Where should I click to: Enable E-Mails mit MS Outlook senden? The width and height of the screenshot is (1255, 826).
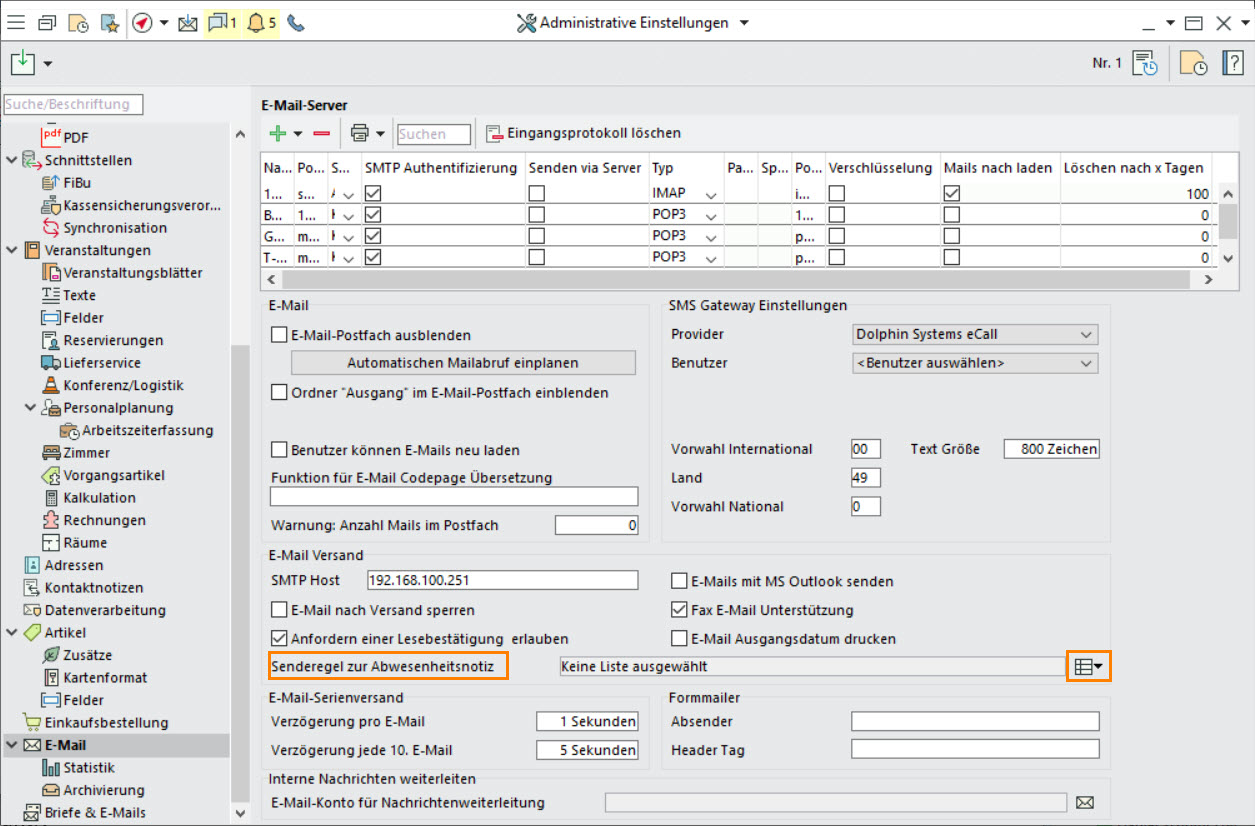(x=680, y=581)
